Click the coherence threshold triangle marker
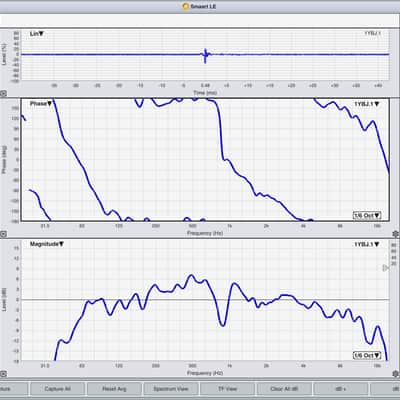The width and height of the screenshot is (400, 400). tap(385, 268)
